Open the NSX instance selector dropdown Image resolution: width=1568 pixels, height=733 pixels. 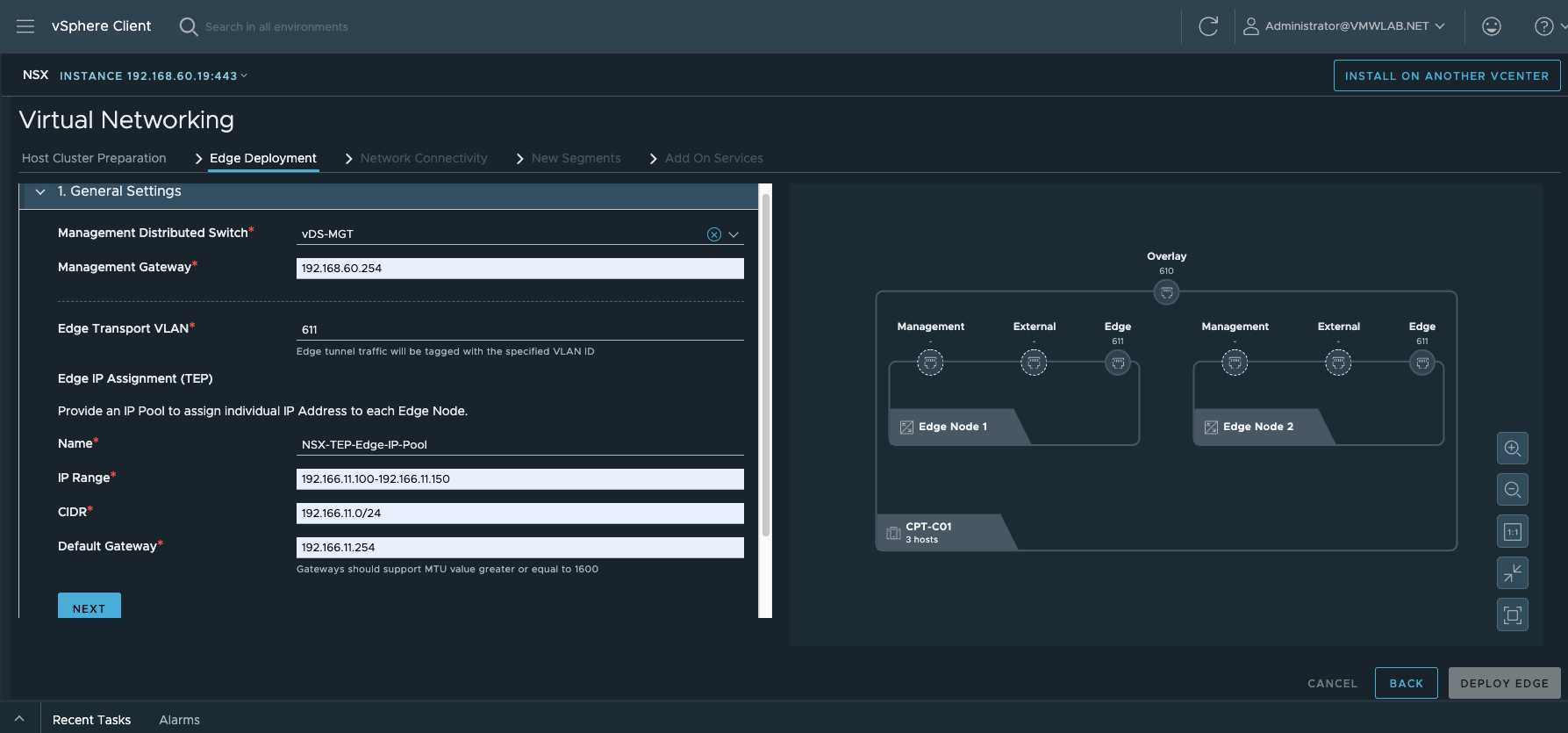pyautogui.click(x=154, y=76)
